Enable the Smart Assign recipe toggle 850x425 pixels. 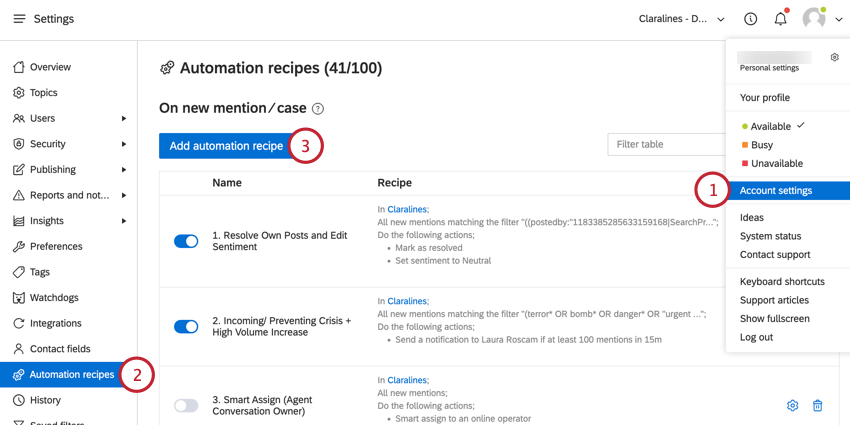[x=186, y=405]
